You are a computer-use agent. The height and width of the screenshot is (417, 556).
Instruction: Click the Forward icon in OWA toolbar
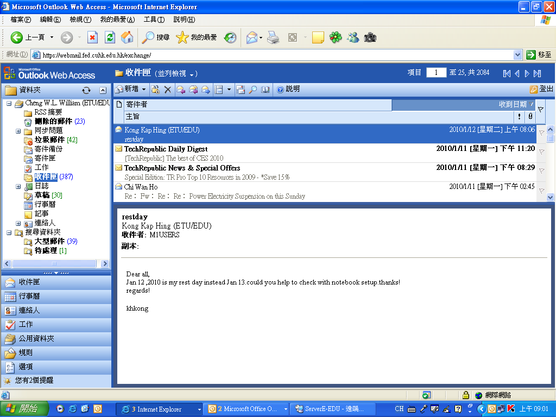point(206,90)
